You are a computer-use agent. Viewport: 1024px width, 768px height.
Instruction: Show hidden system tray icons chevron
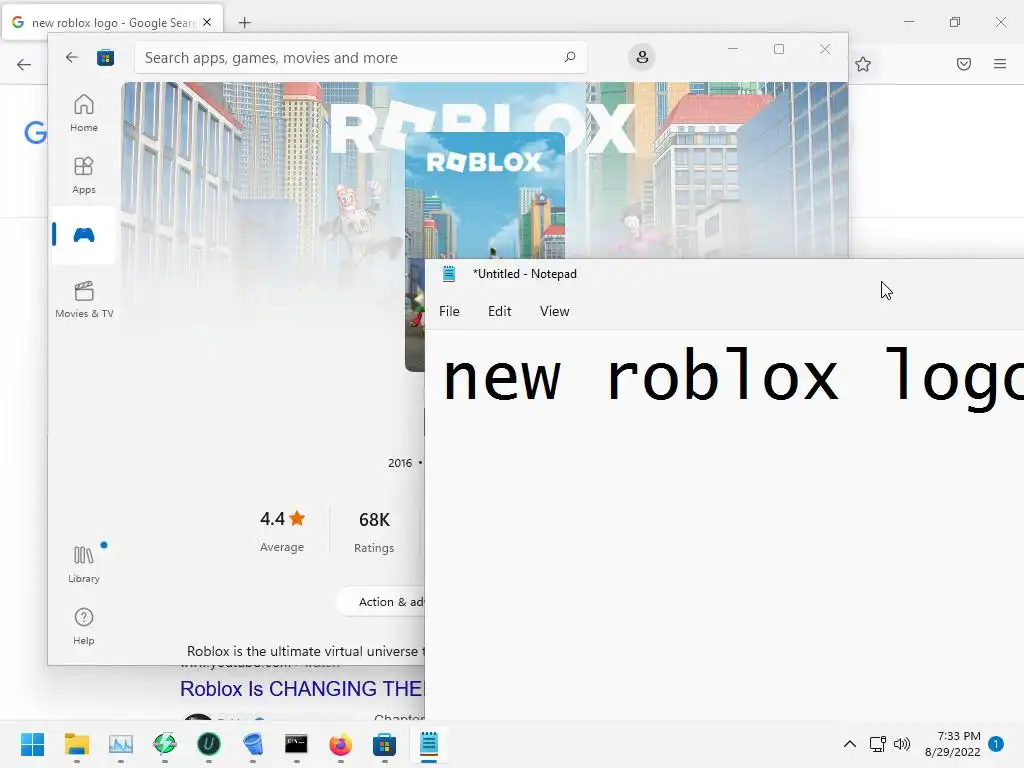coord(850,744)
